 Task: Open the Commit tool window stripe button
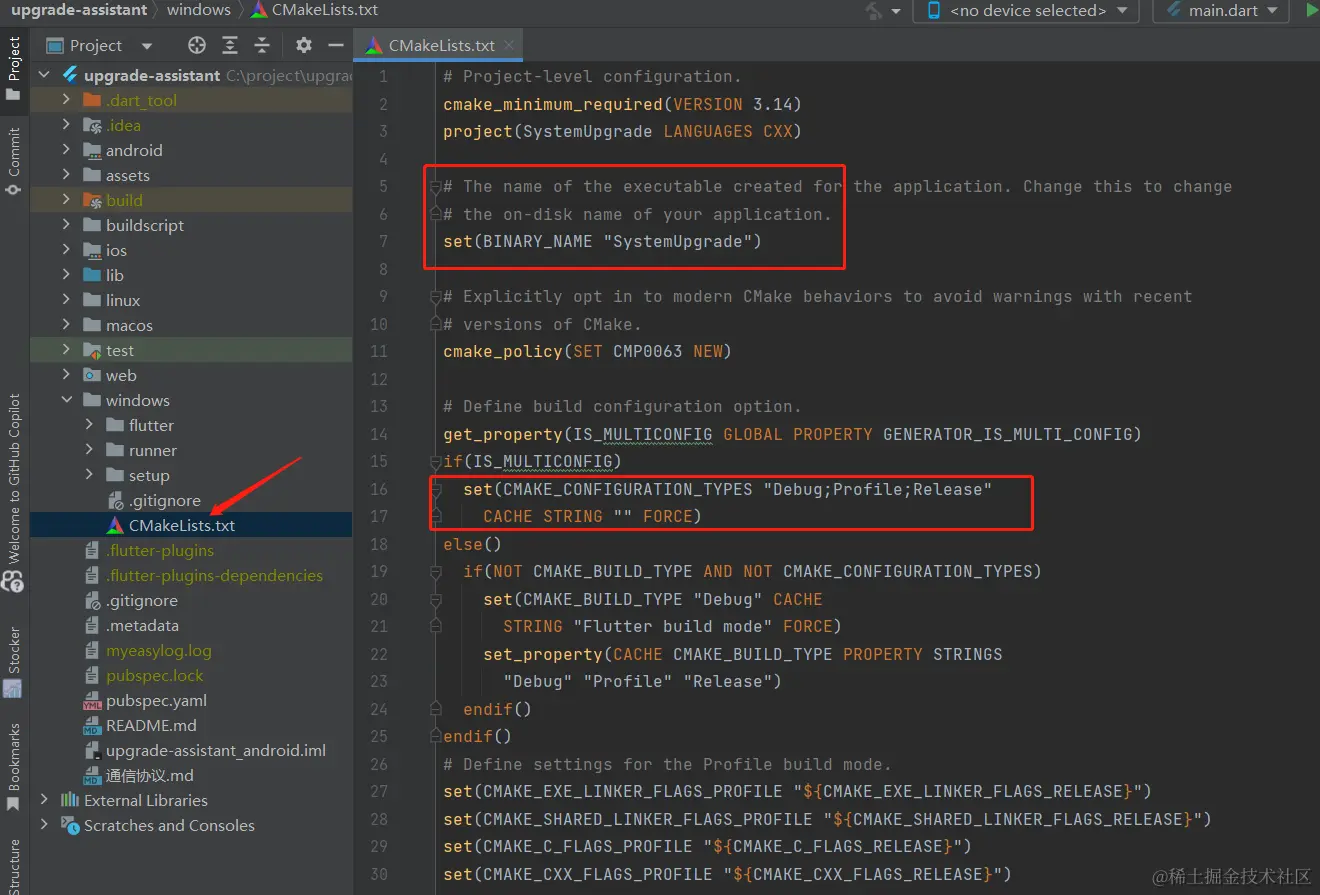(x=14, y=162)
